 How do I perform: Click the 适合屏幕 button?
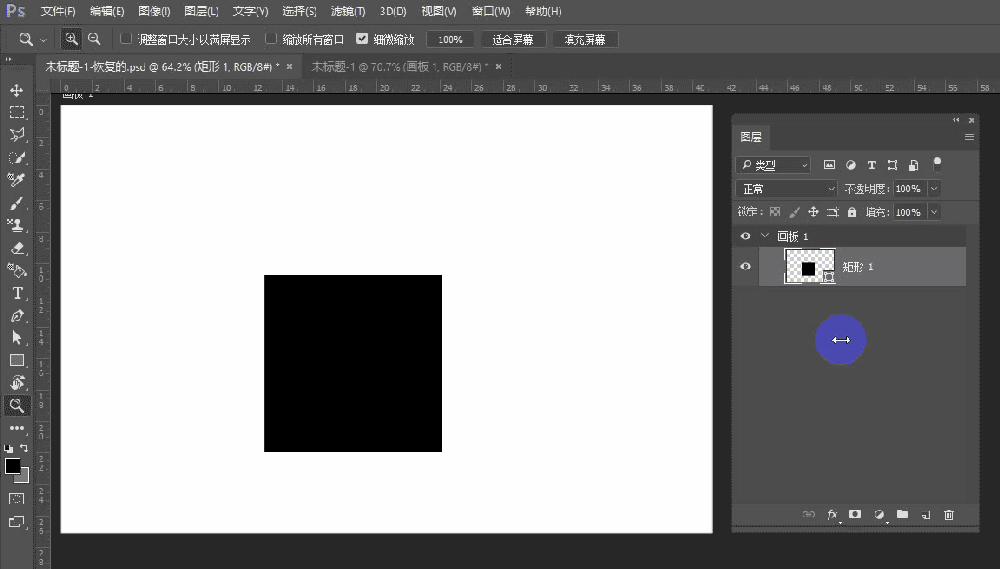[x=513, y=40]
